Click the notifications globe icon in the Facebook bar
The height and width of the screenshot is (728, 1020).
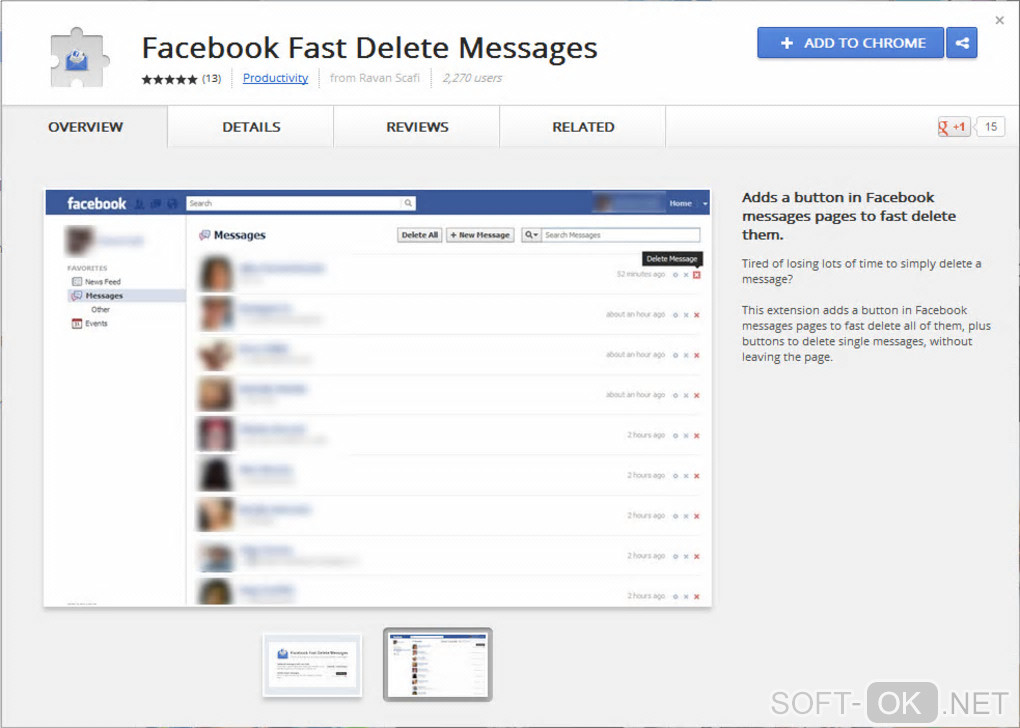[172, 204]
